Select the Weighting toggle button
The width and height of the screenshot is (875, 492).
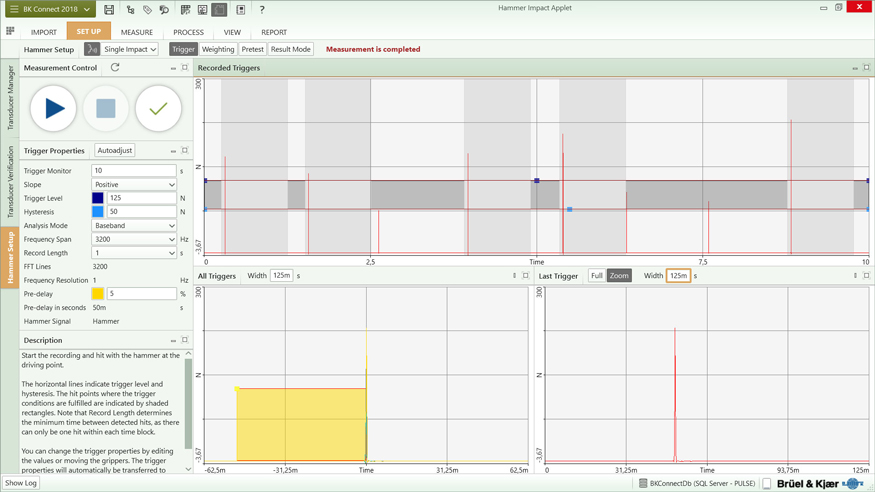point(218,49)
